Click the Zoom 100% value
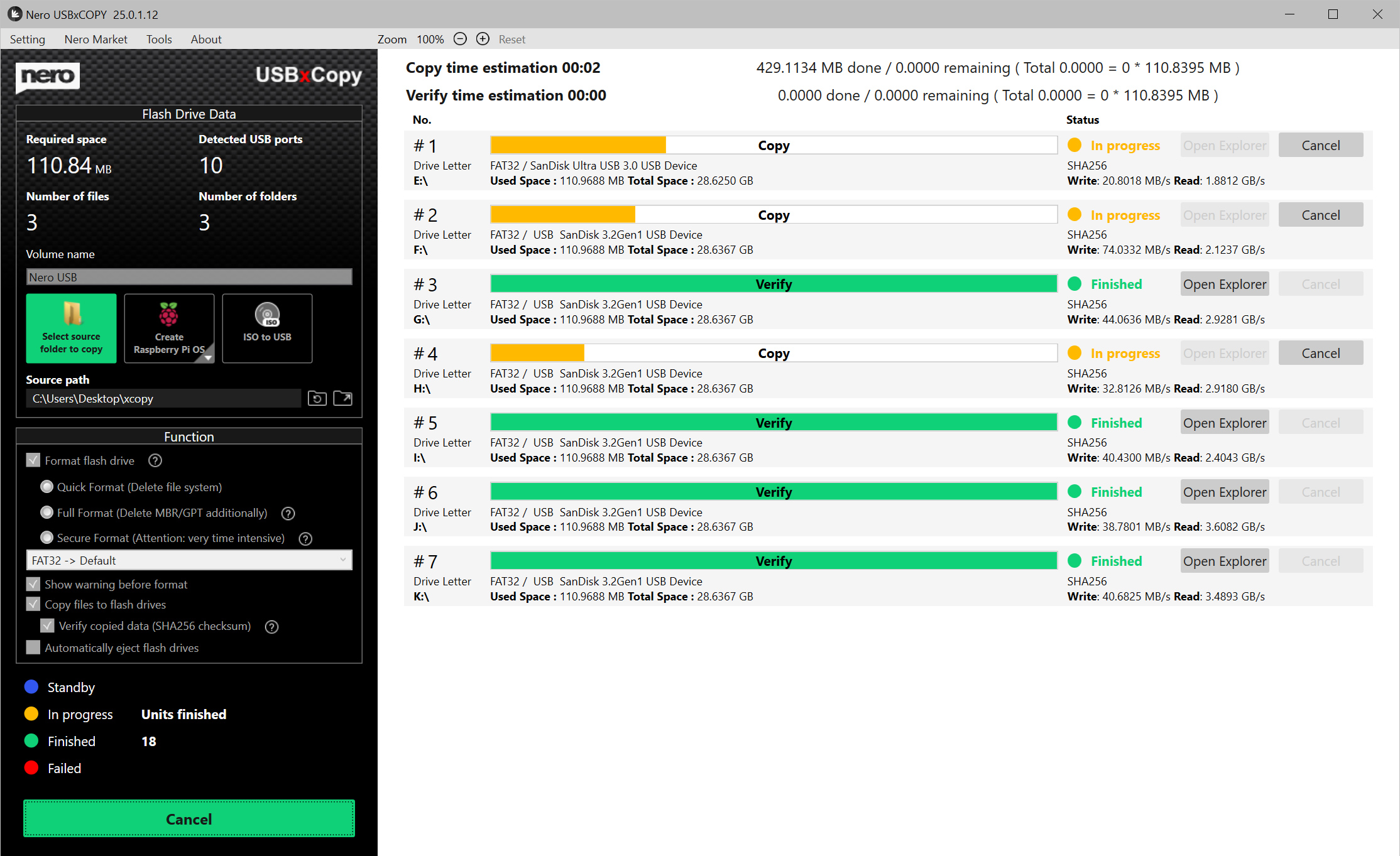Viewport: 1400px width, 856px height. click(x=430, y=40)
